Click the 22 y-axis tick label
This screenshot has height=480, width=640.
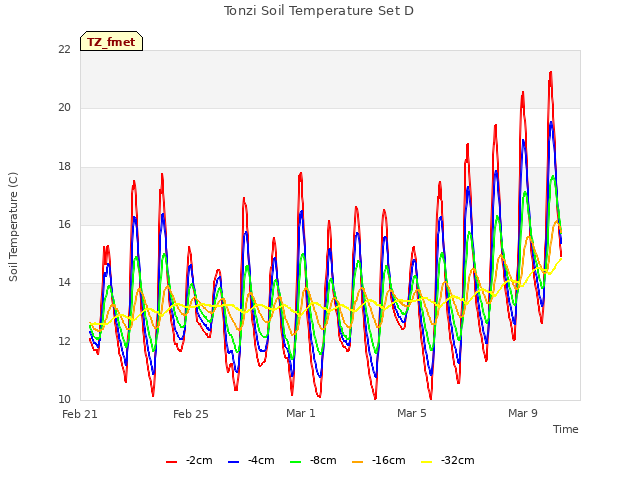[64, 50]
